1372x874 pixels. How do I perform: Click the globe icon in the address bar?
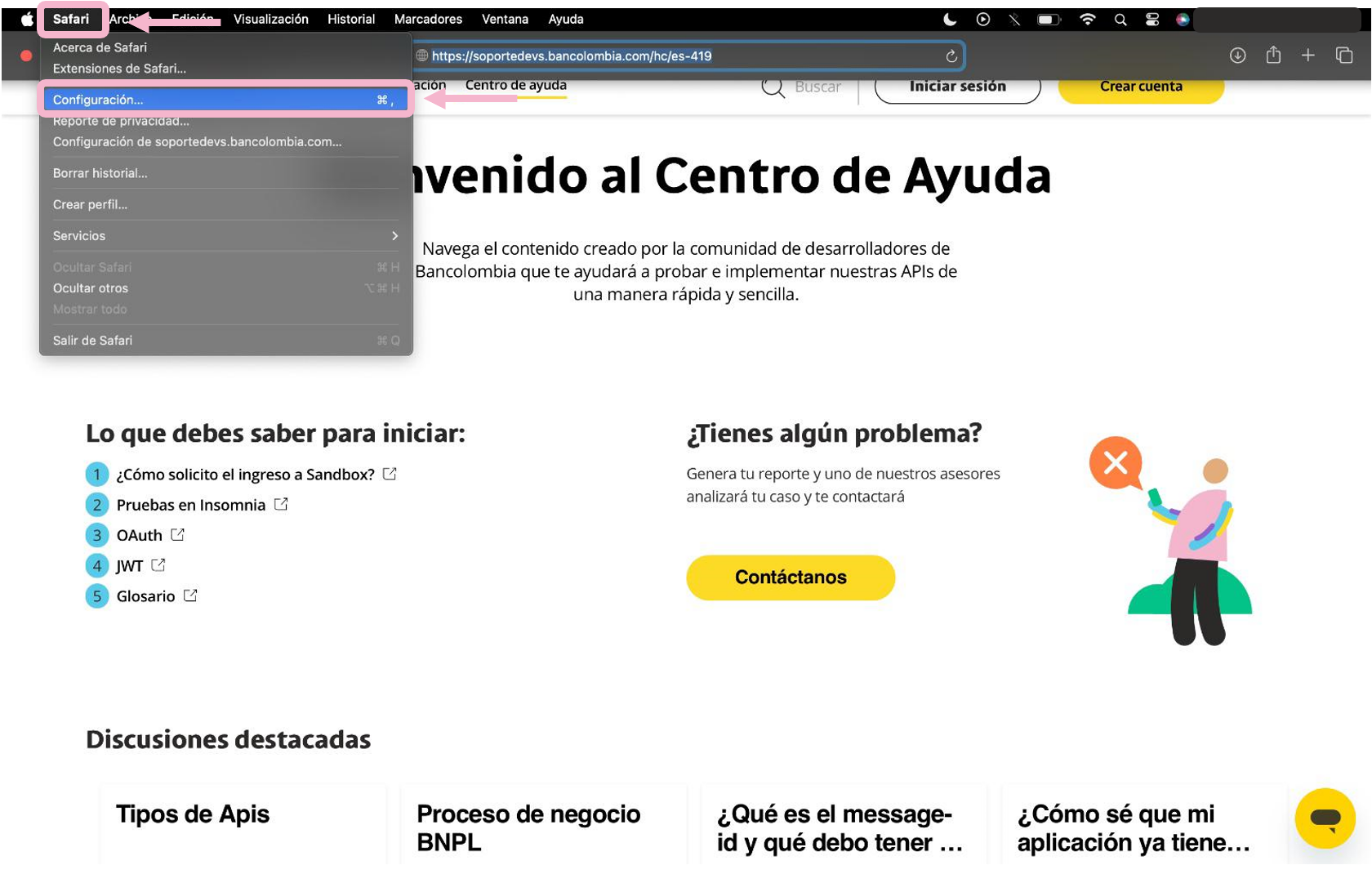(x=422, y=56)
